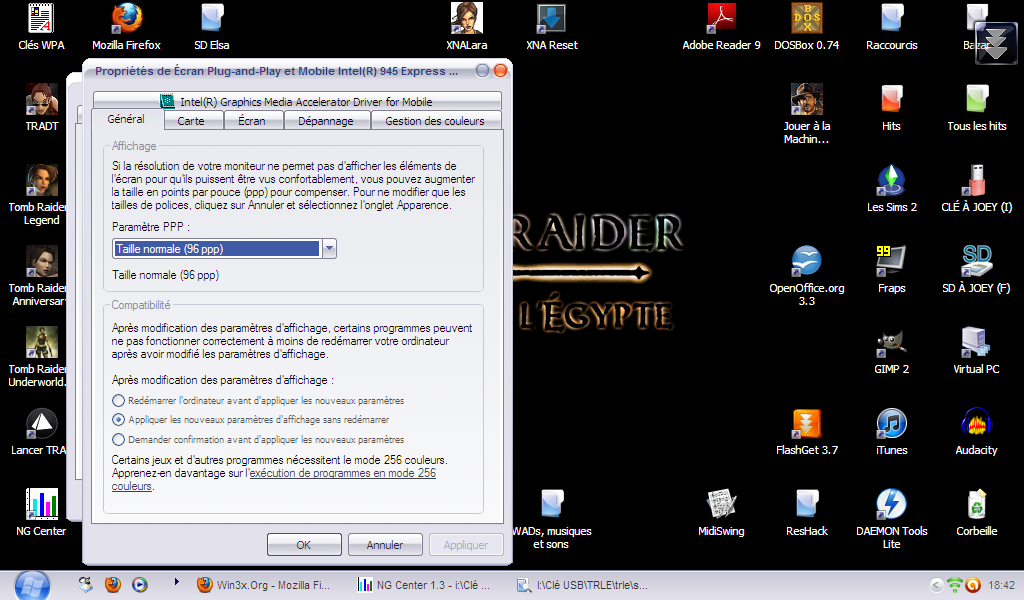The image size is (1024, 600).
Task: Select 'Appliquer les nouveaux paramètres sans redémarrer' option
Action: click(x=119, y=420)
